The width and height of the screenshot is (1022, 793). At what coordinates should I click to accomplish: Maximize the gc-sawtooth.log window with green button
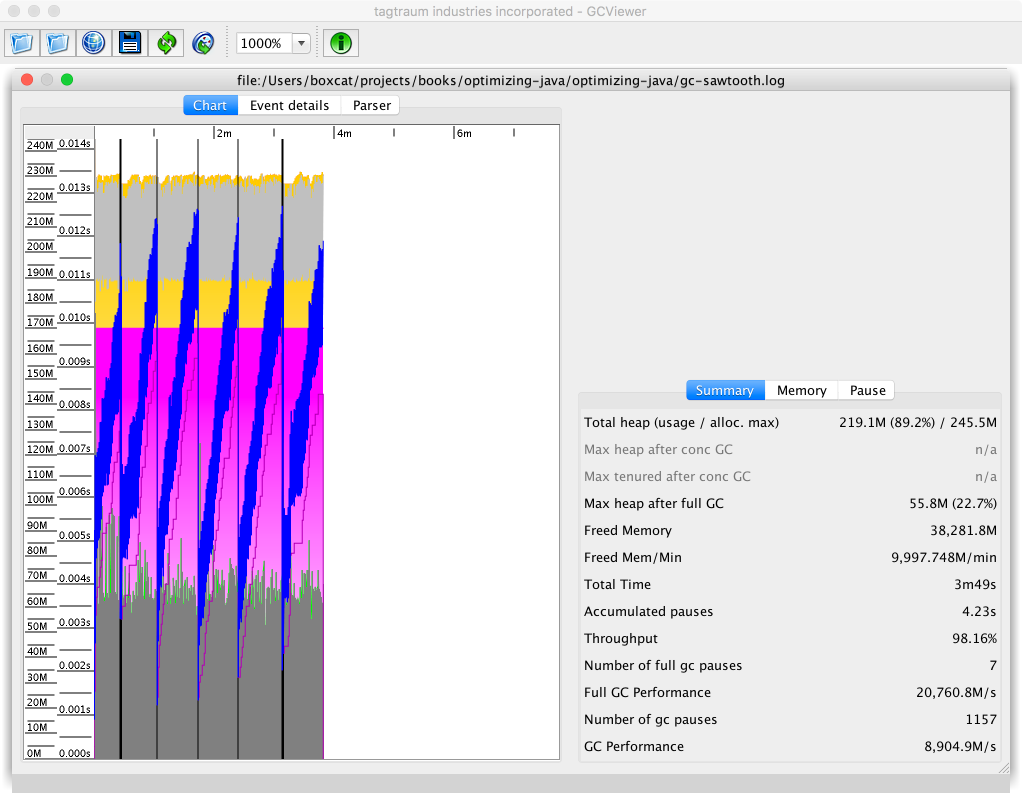click(67, 80)
